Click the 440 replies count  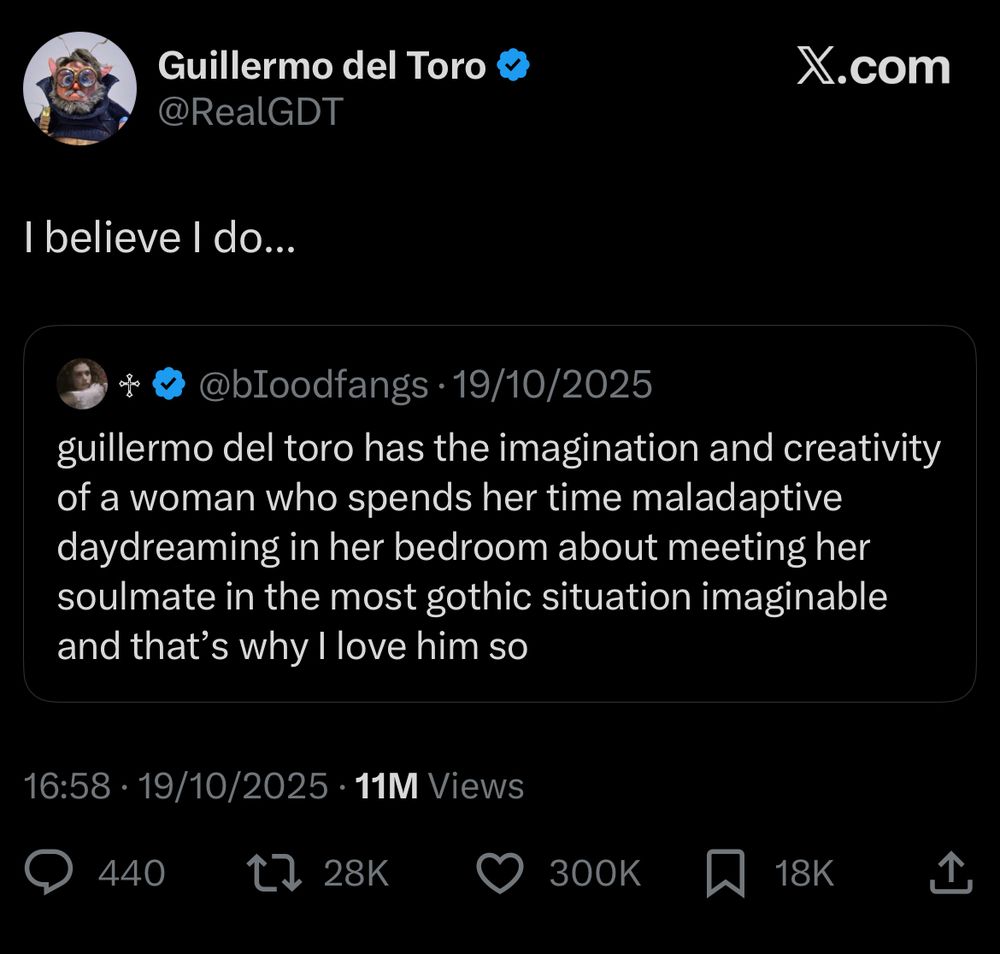(x=131, y=872)
